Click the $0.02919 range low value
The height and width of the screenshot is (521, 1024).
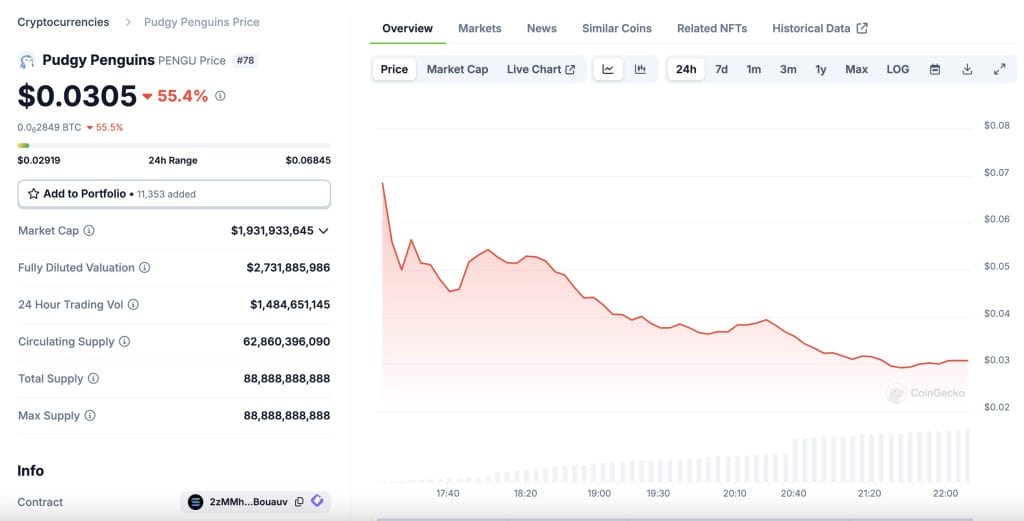click(x=39, y=160)
